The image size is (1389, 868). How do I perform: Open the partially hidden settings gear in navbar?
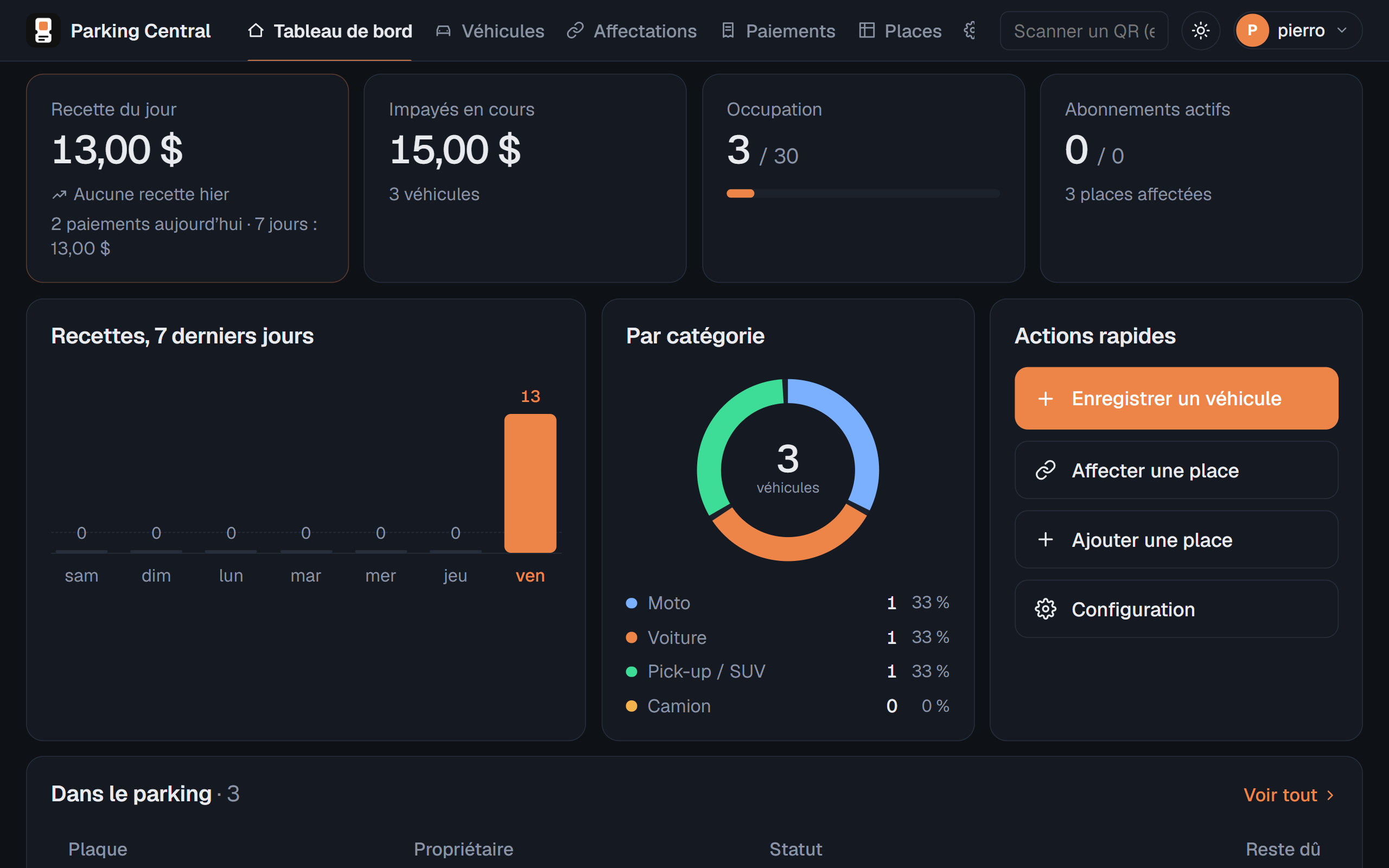pyautogui.click(x=970, y=30)
